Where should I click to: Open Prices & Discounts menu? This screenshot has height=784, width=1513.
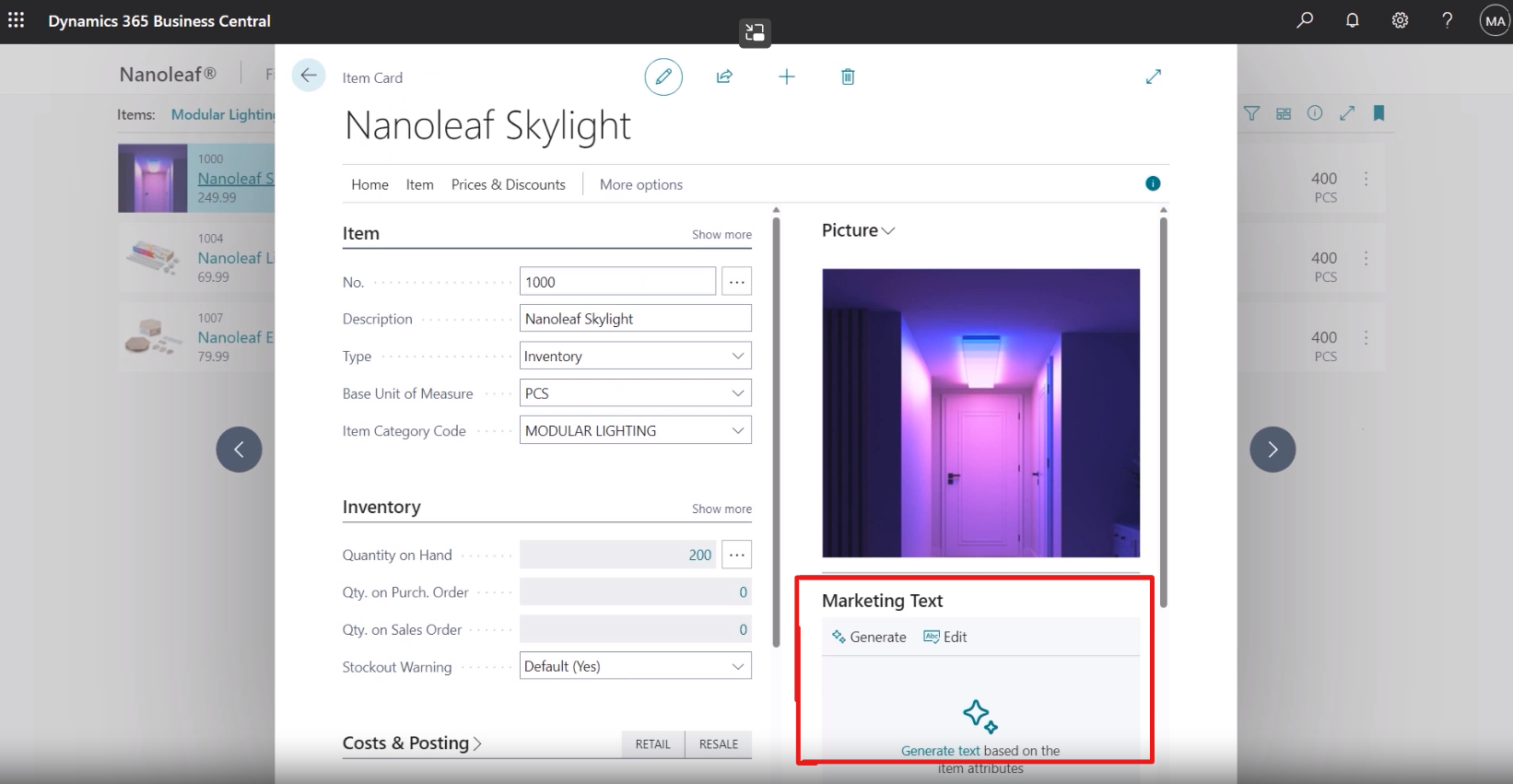pos(509,184)
